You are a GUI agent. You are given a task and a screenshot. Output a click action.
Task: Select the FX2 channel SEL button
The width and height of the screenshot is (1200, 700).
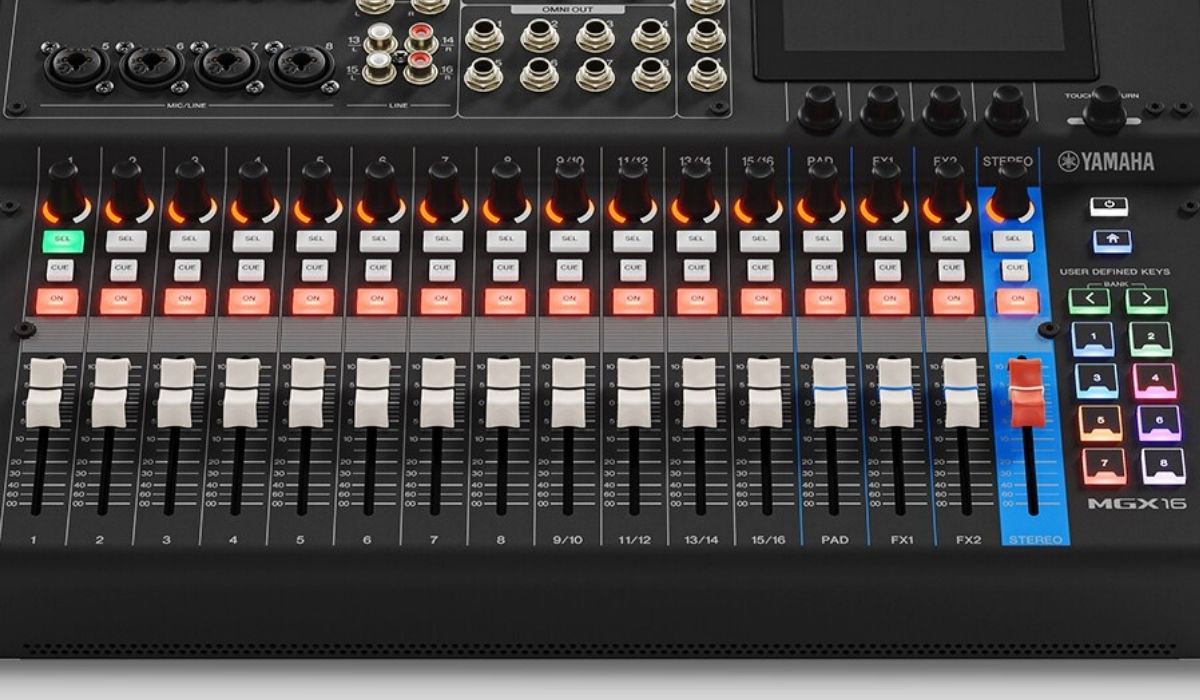pos(949,240)
